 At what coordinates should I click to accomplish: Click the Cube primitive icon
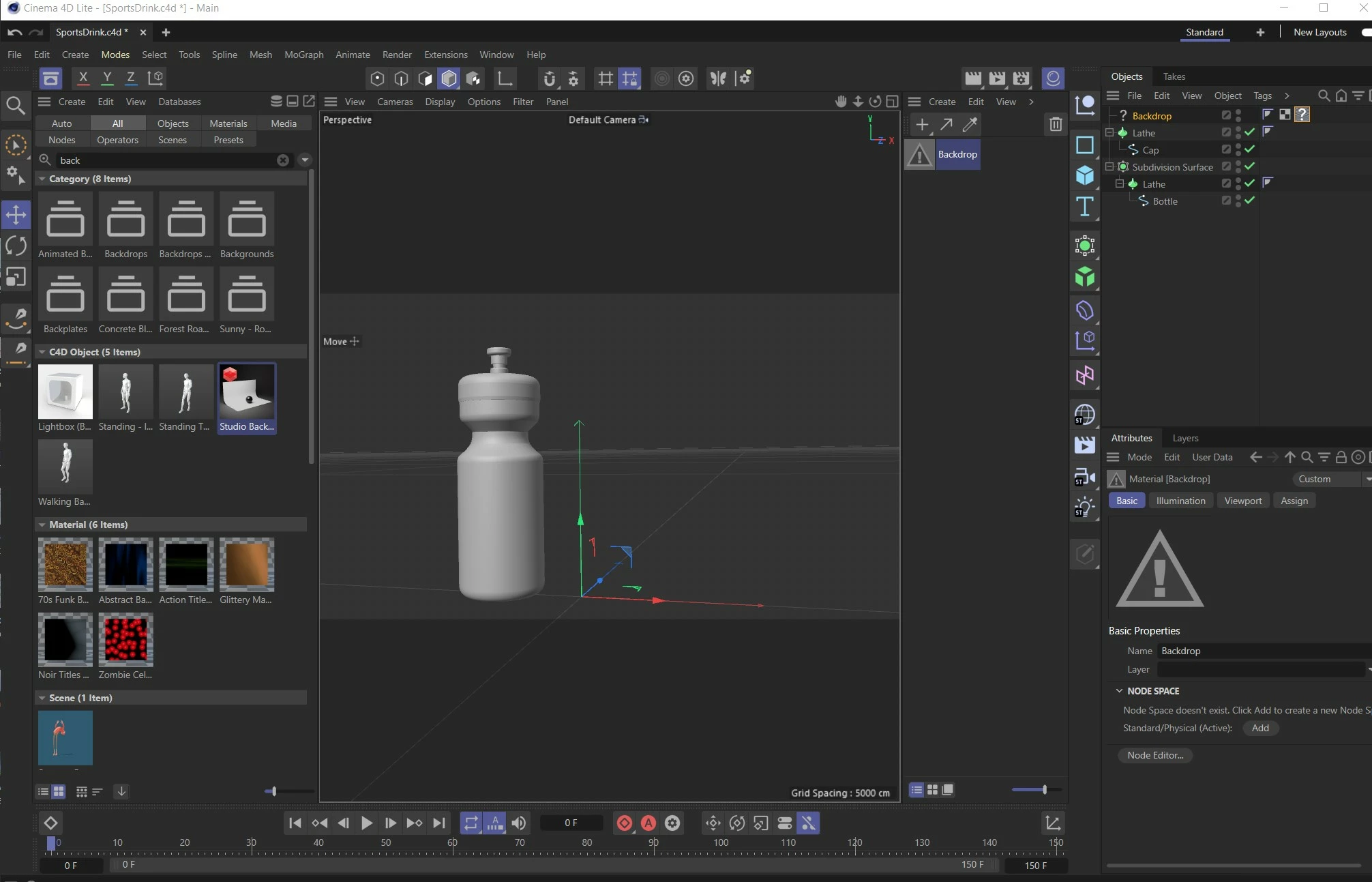click(x=1084, y=175)
